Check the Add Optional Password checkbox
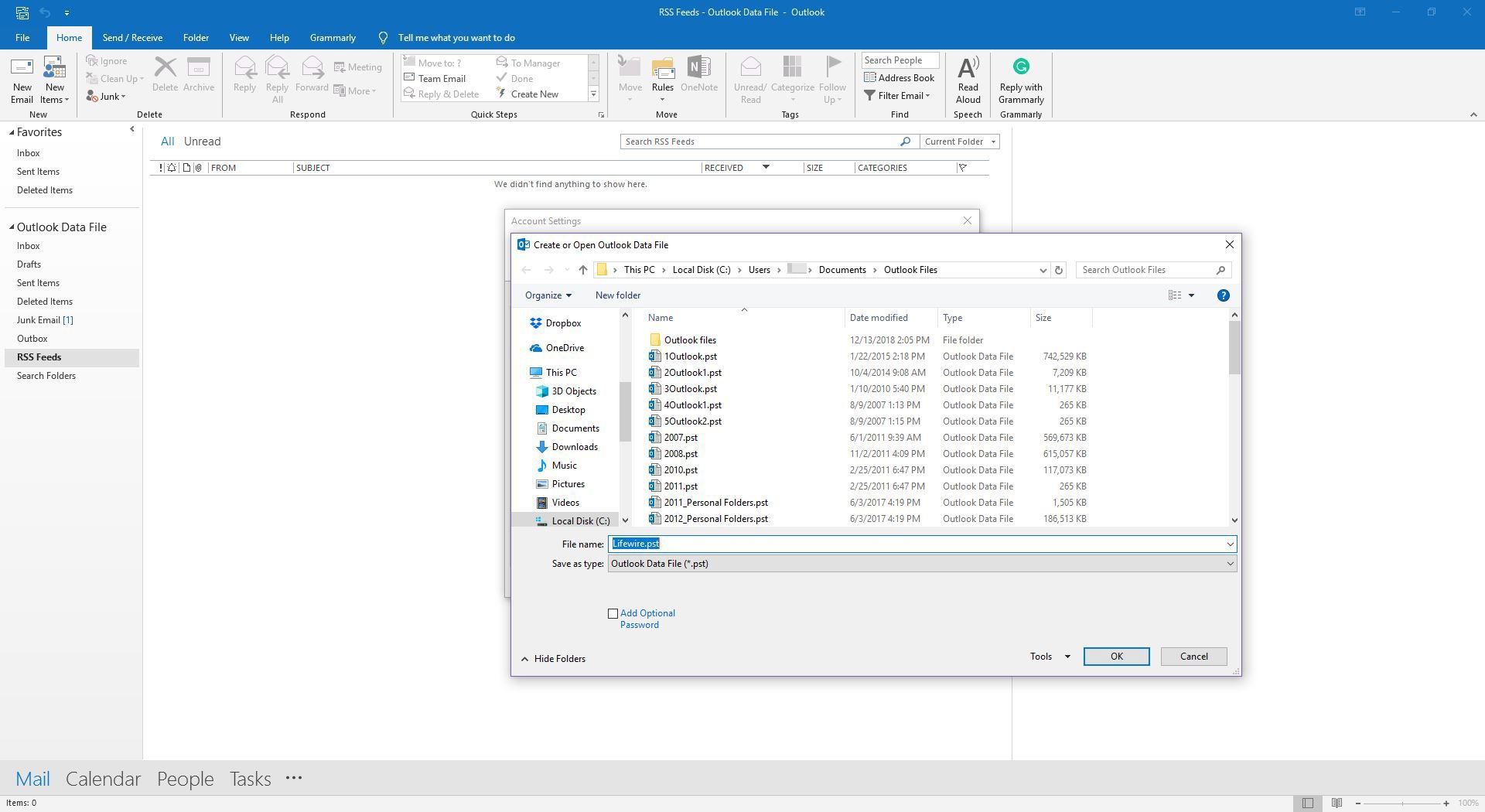This screenshot has width=1485, height=812. coord(613,614)
